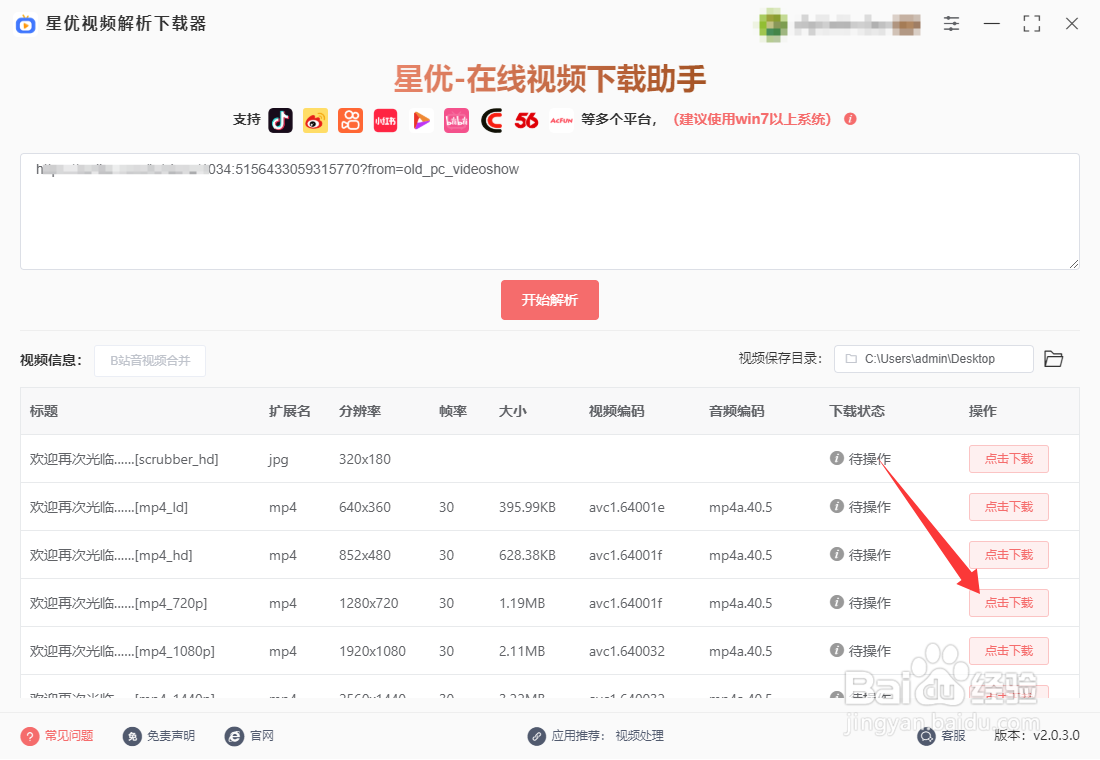Click the Weibo platform icon
The image size is (1100, 760).
(x=315, y=121)
